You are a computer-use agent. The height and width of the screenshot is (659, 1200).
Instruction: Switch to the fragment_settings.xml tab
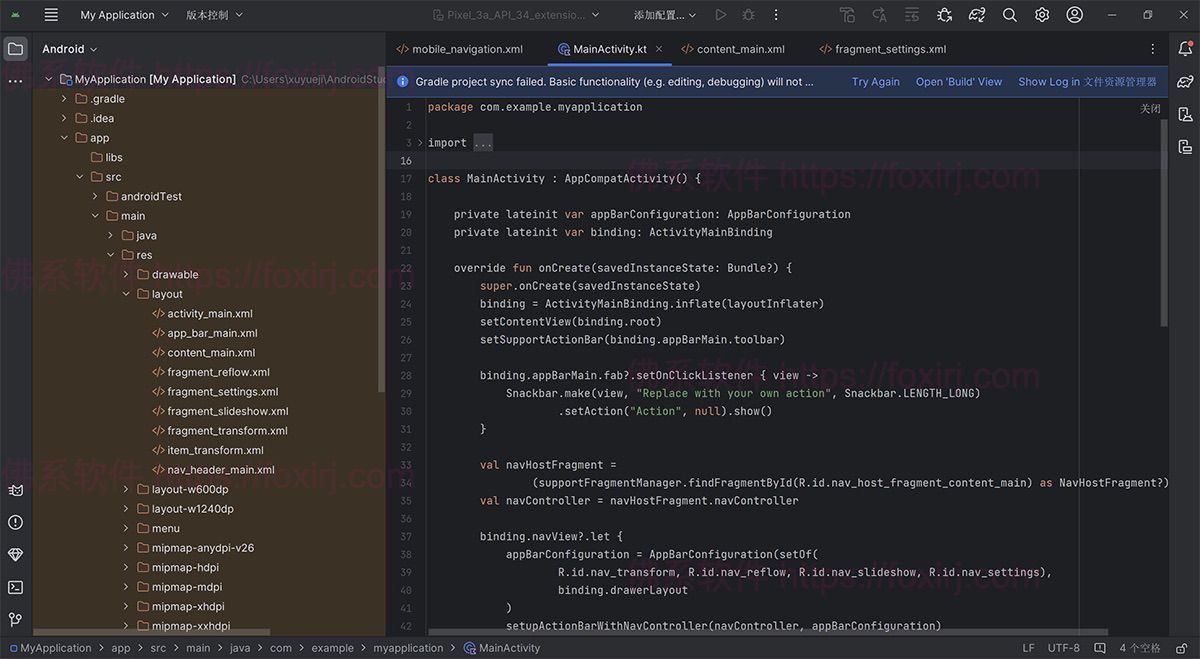(889, 49)
